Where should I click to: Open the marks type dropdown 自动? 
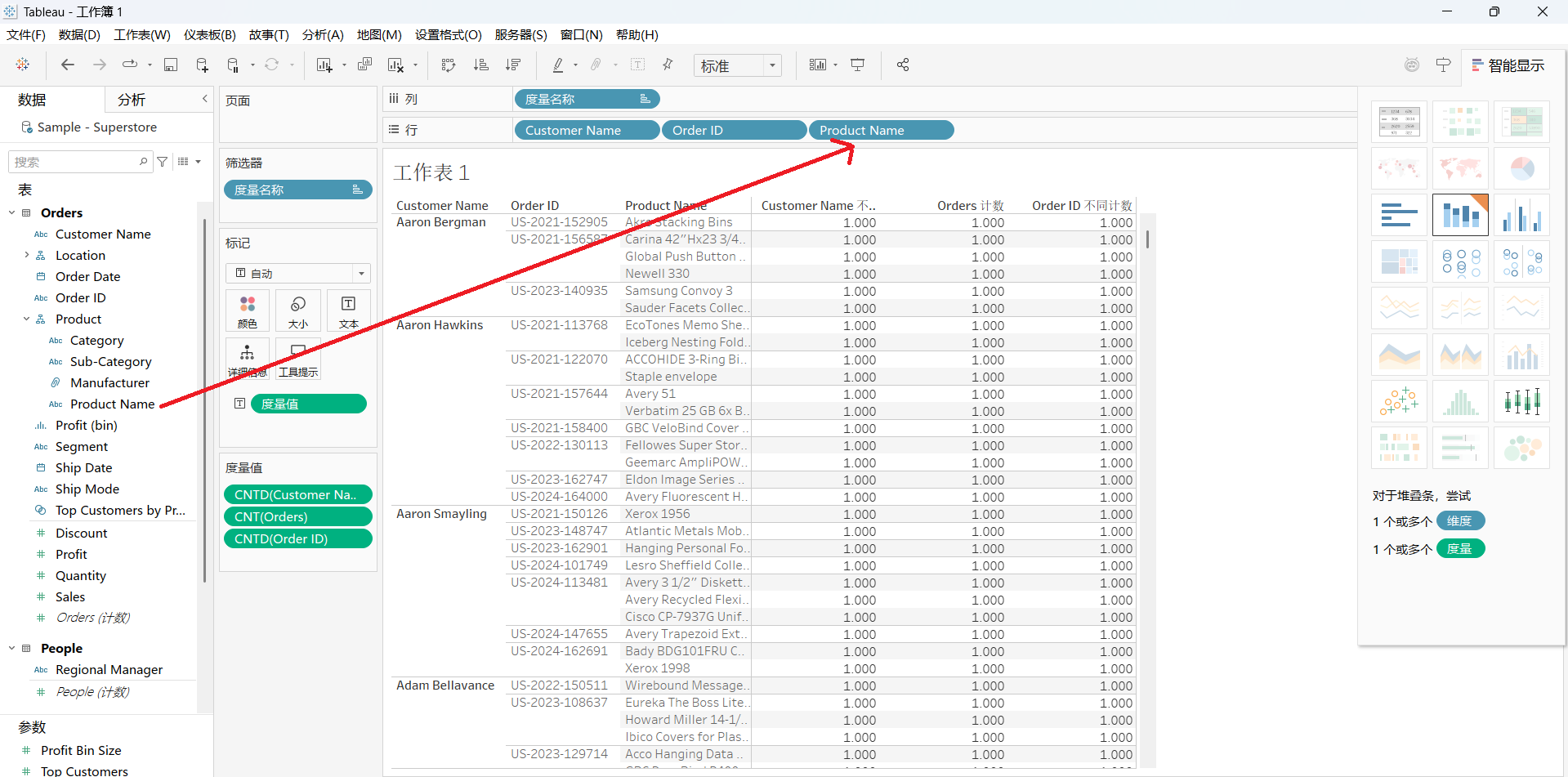coord(298,273)
